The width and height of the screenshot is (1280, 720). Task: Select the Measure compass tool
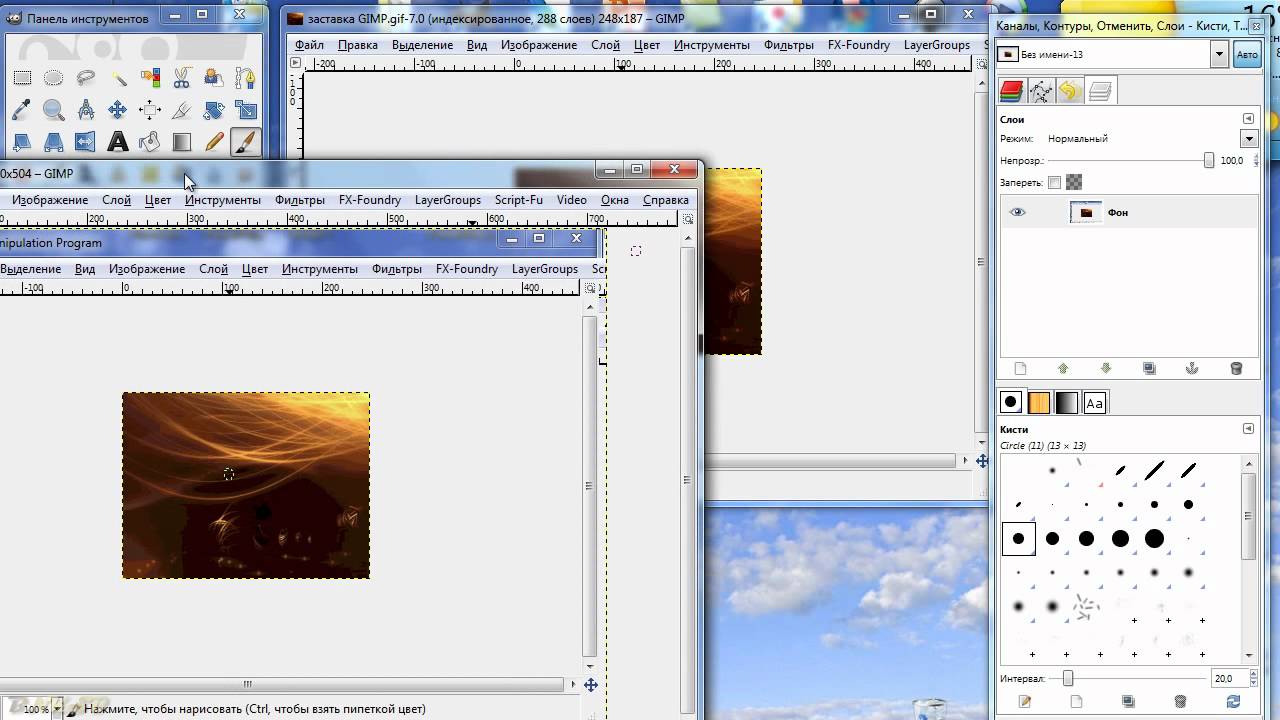coord(86,110)
